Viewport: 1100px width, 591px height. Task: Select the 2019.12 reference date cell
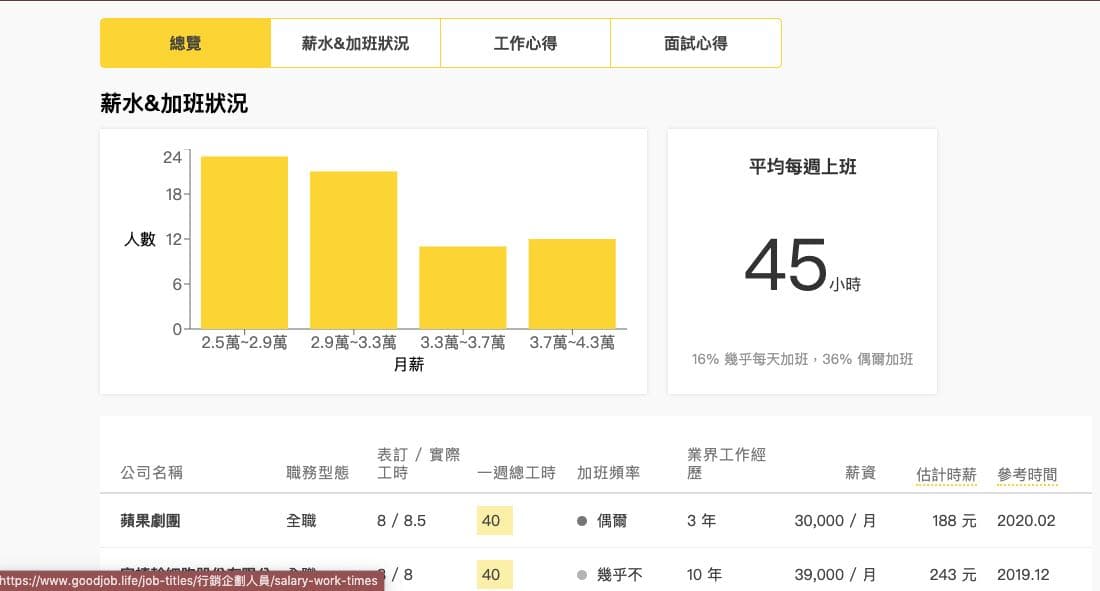click(x=1024, y=575)
